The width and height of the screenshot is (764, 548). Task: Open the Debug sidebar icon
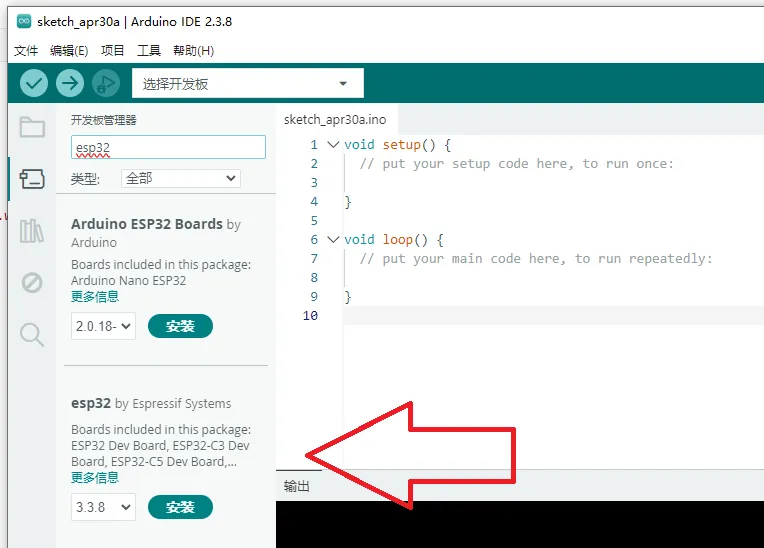(x=32, y=283)
